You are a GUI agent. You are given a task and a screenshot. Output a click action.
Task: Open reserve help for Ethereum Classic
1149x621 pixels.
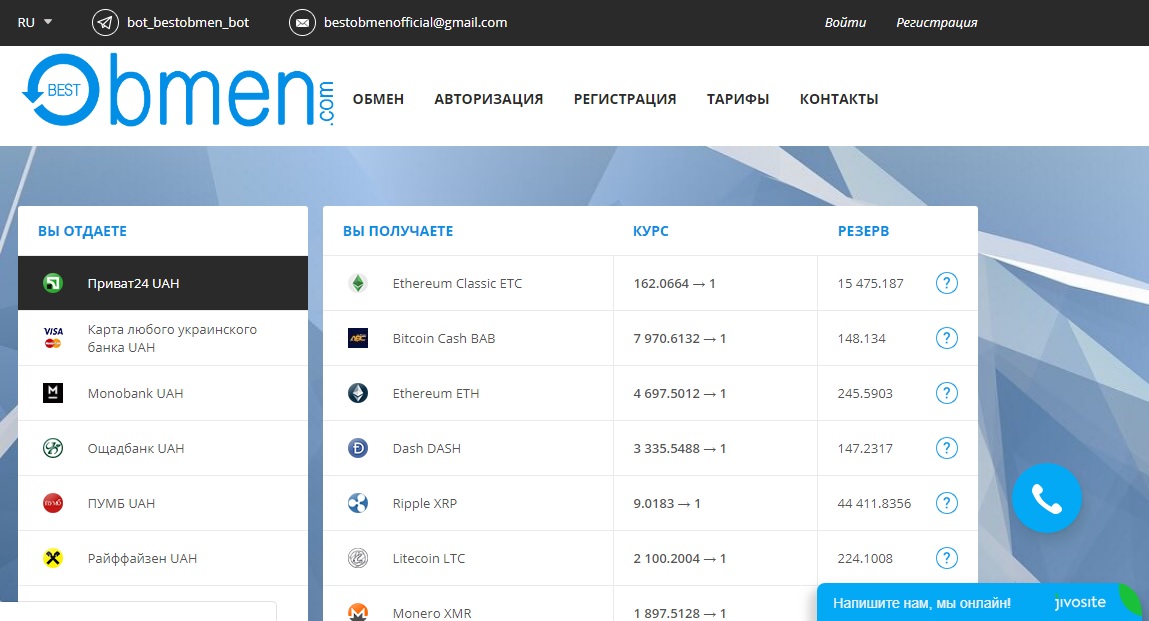click(x=946, y=284)
